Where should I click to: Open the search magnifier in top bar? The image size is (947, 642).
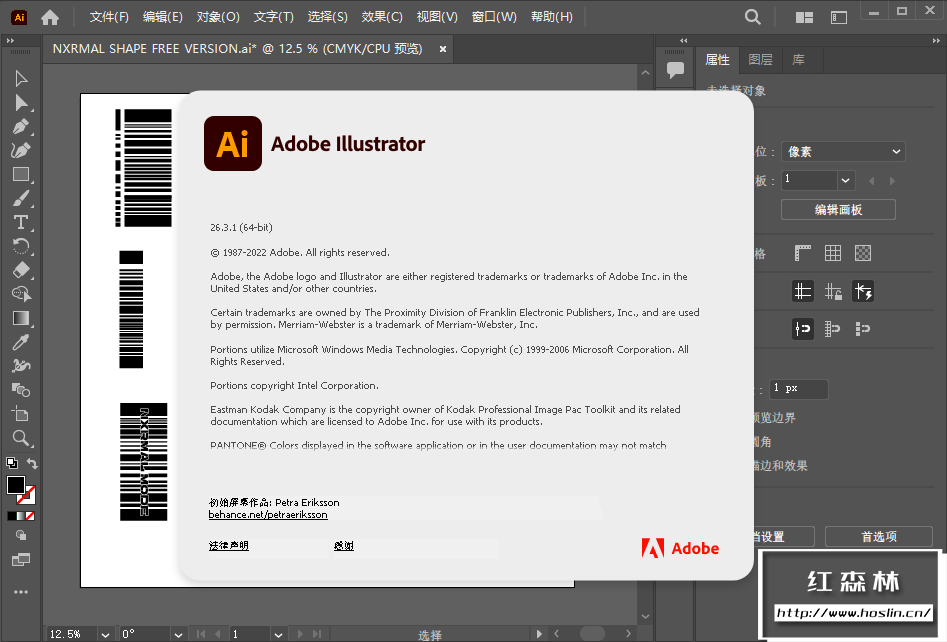[x=753, y=17]
